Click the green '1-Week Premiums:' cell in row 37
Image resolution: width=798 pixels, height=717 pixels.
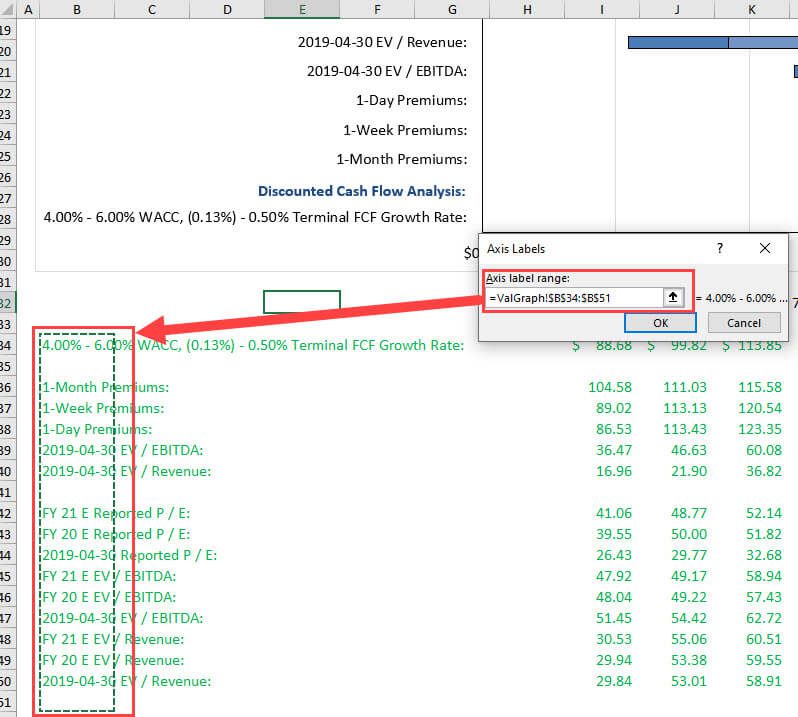tap(103, 408)
